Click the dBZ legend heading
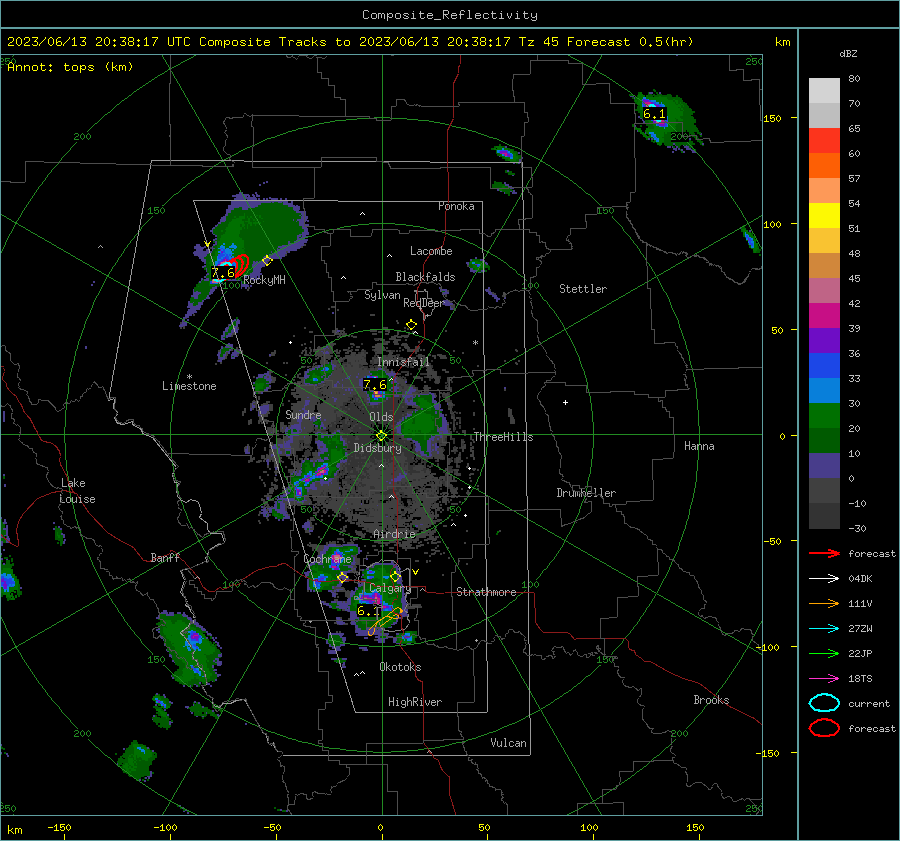 (848, 54)
